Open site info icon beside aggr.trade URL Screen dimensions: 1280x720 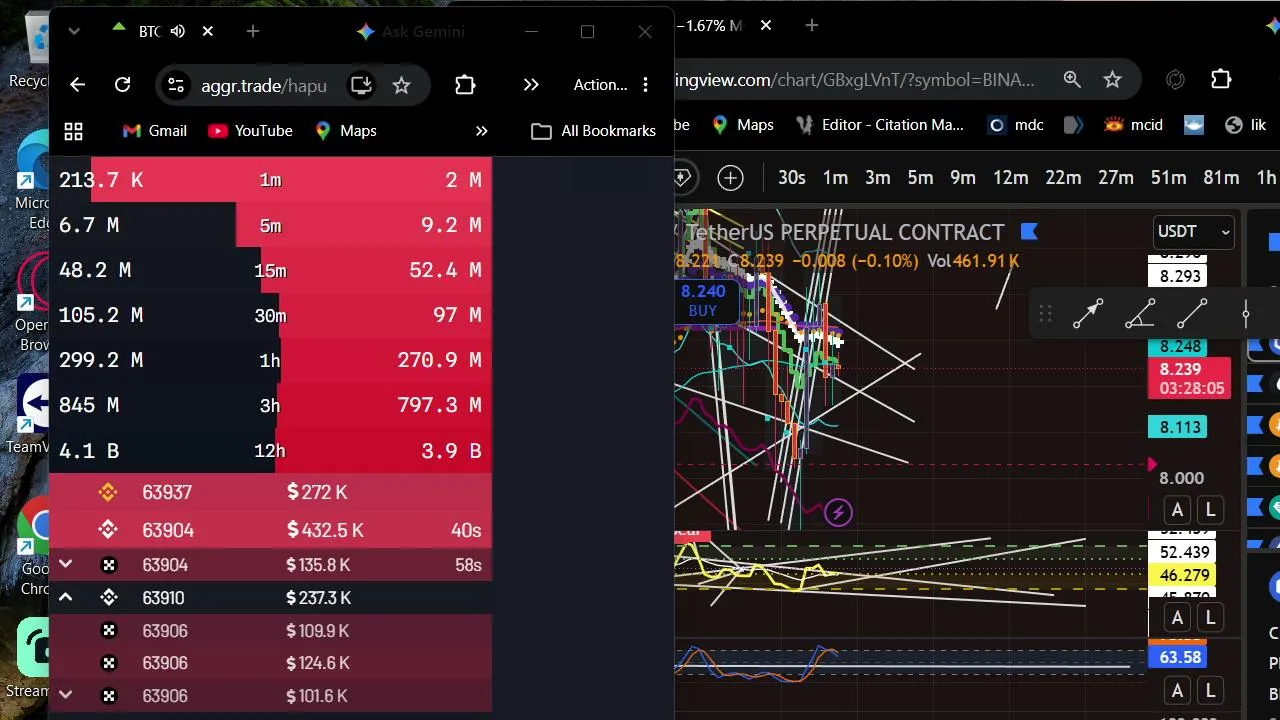point(176,85)
